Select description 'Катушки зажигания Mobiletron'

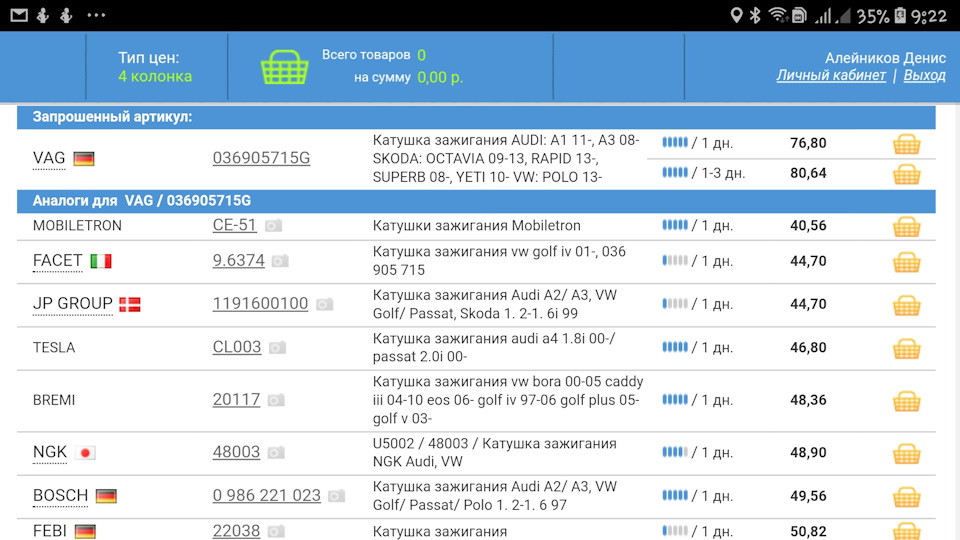(476, 226)
